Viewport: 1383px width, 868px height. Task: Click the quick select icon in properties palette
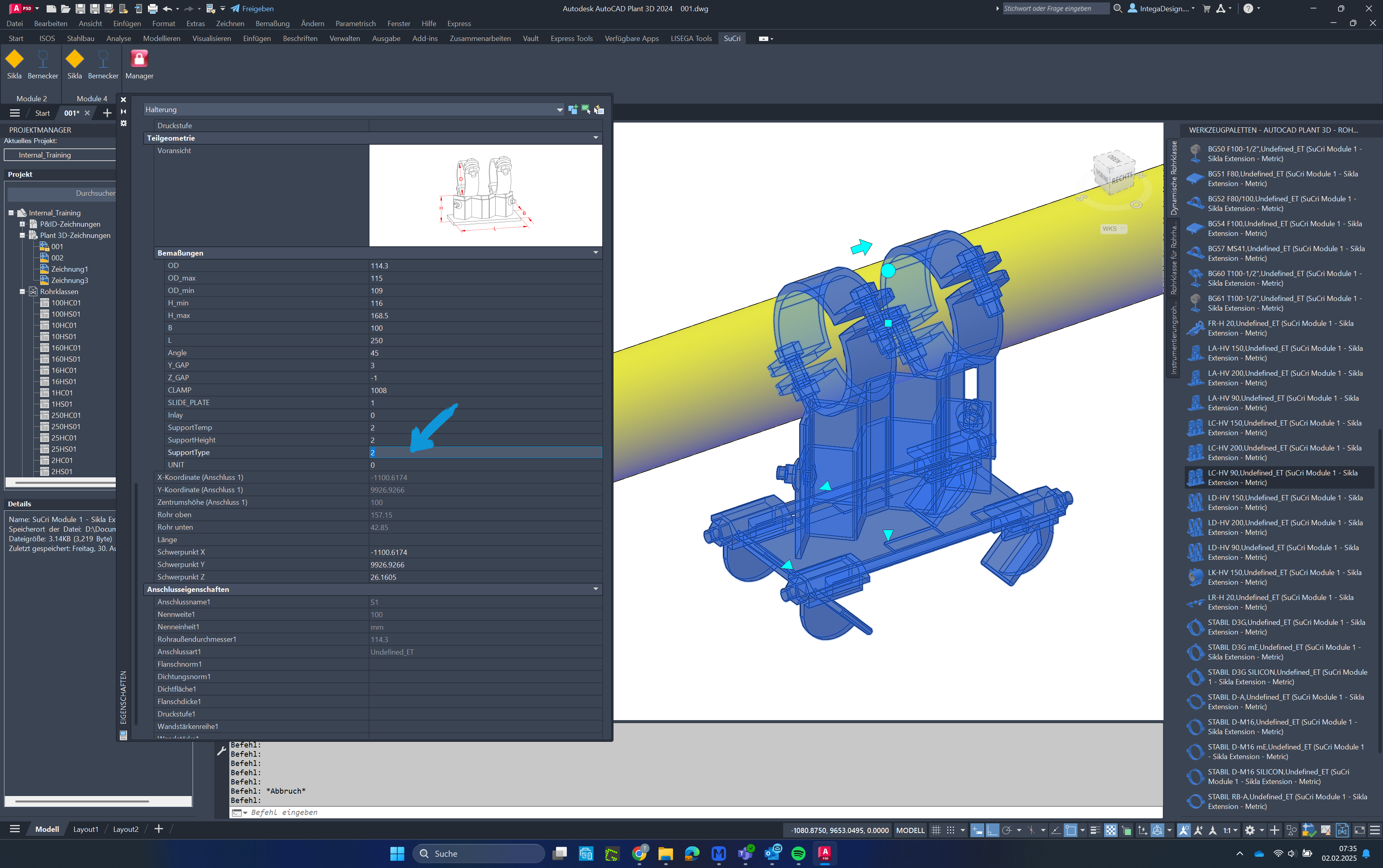599,110
